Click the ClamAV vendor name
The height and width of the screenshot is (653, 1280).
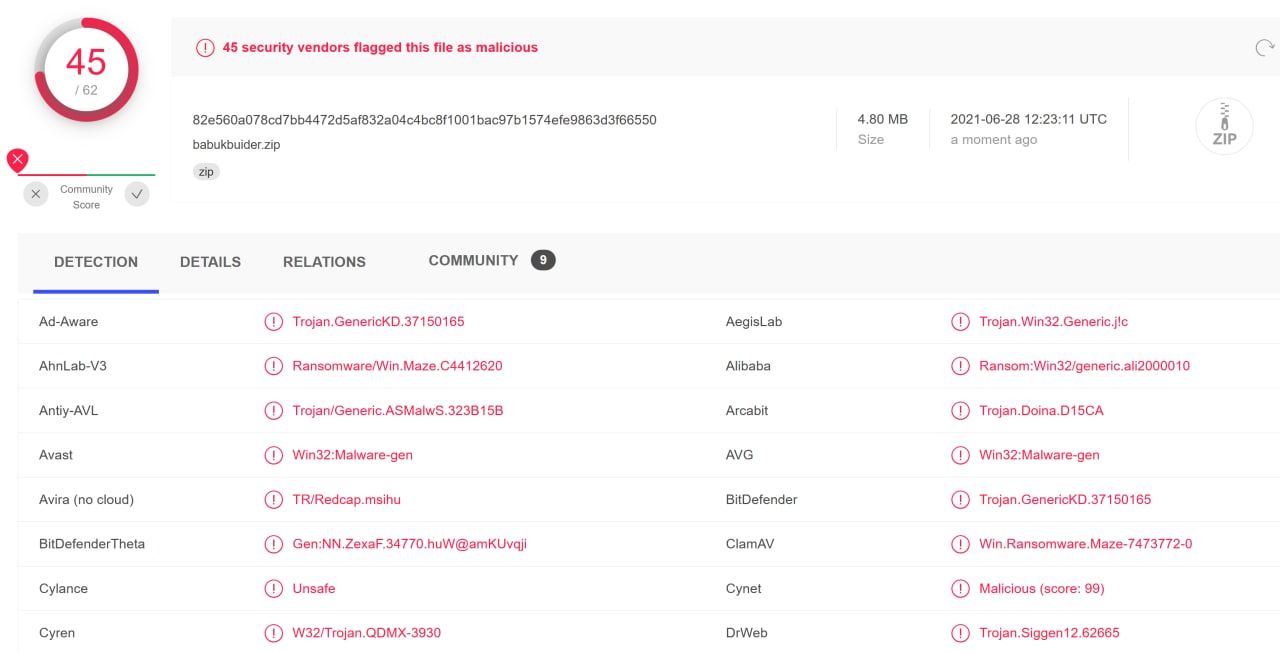click(x=751, y=544)
